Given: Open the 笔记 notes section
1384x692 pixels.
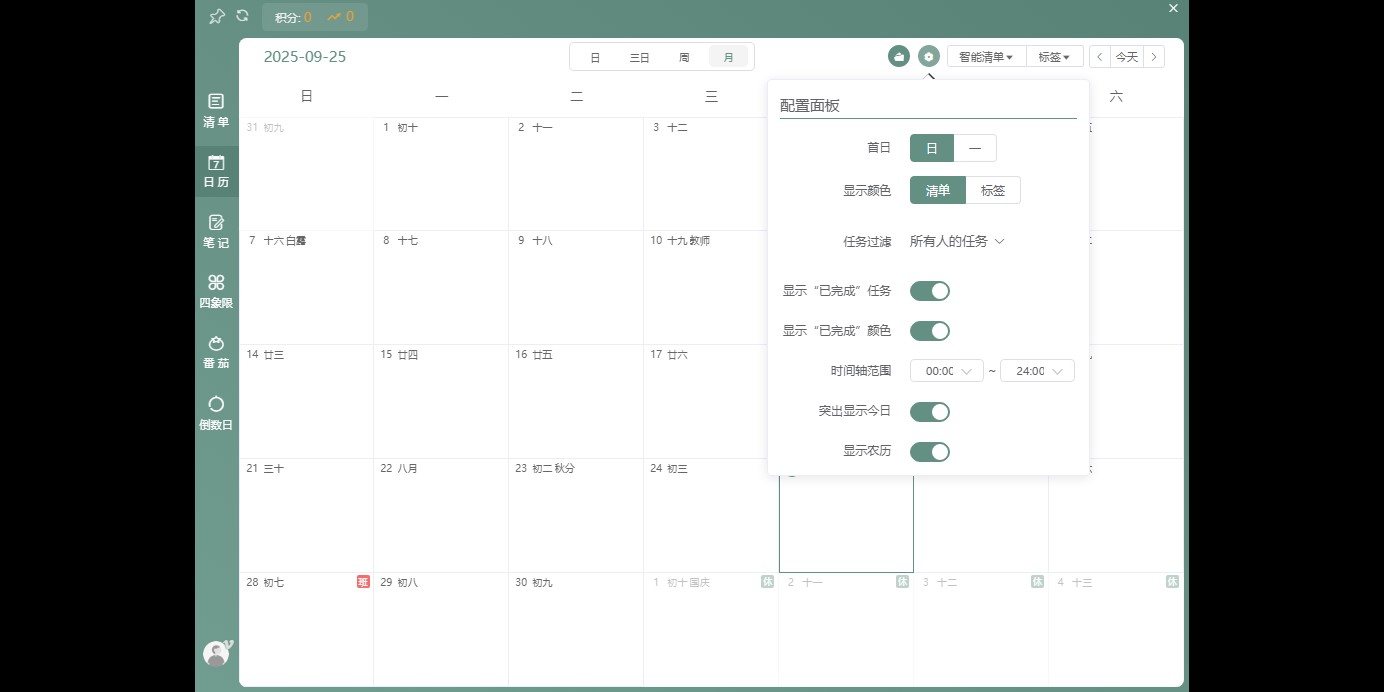Looking at the screenshot, I should click(x=216, y=231).
